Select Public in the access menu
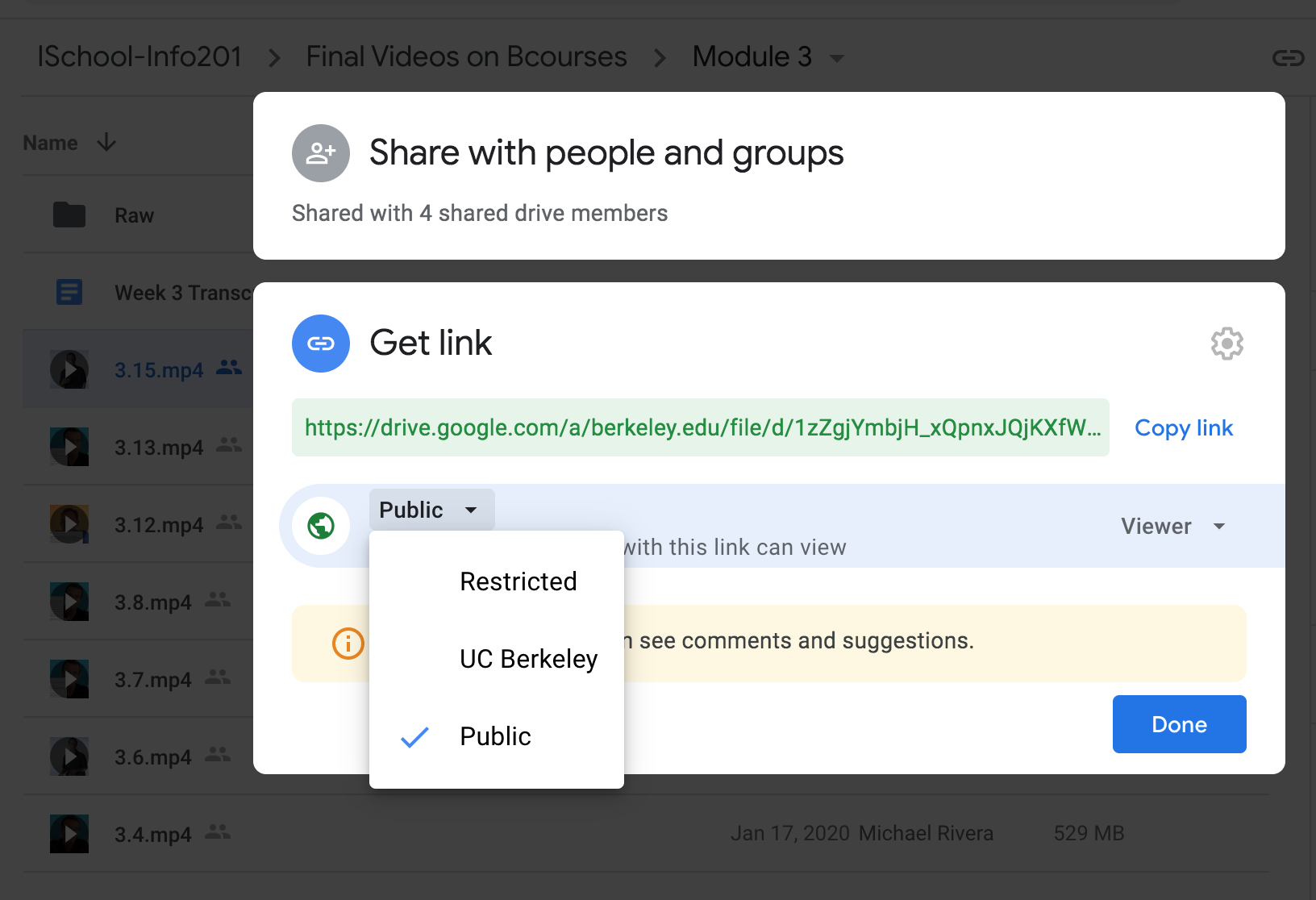Viewport: 1316px width, 900px height. (497, 736)
